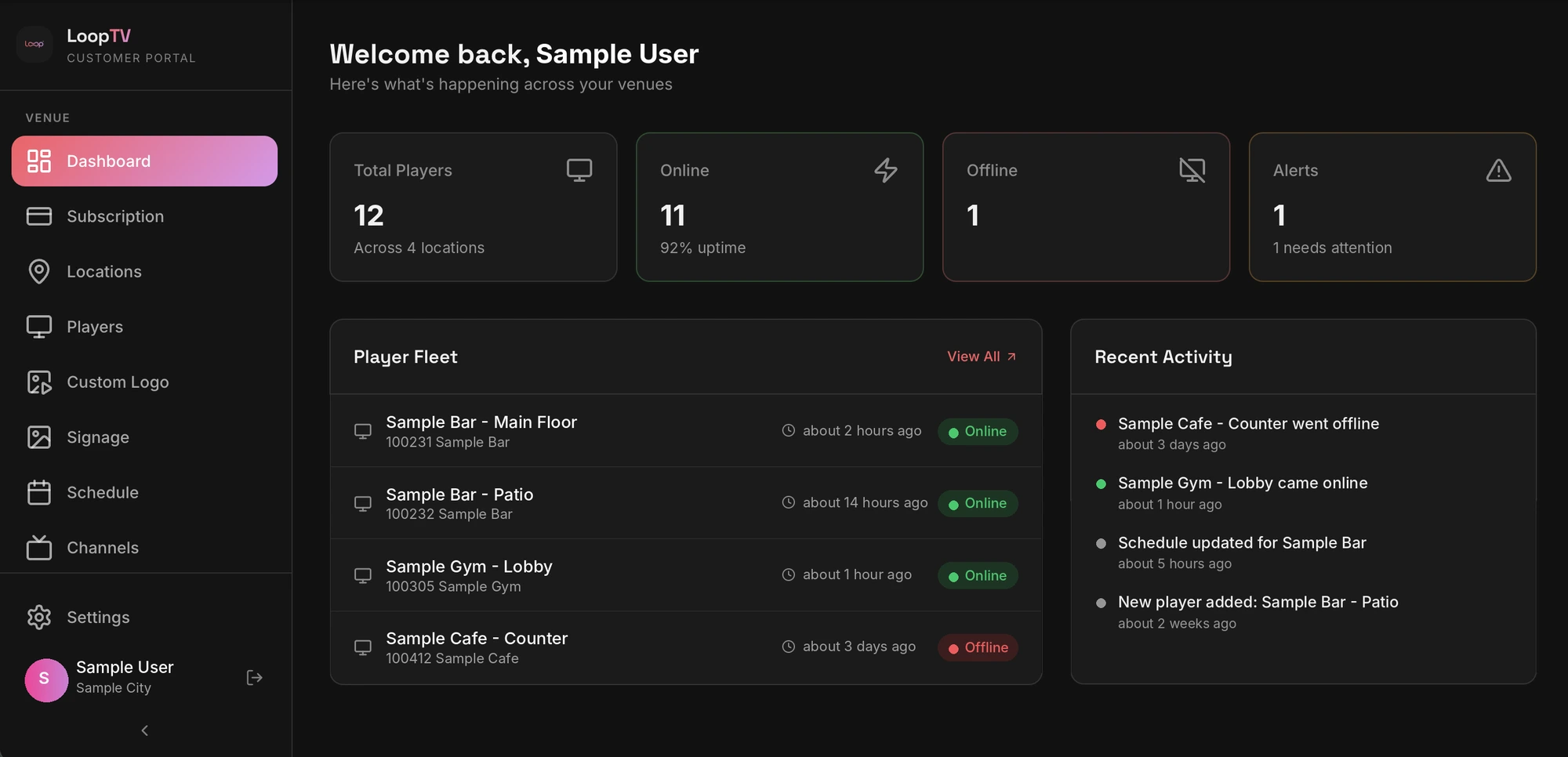Click 'Sample Cafe - Counter went offline' activity
Viewport: 1568px width, 757px height.
(1248, 424)
